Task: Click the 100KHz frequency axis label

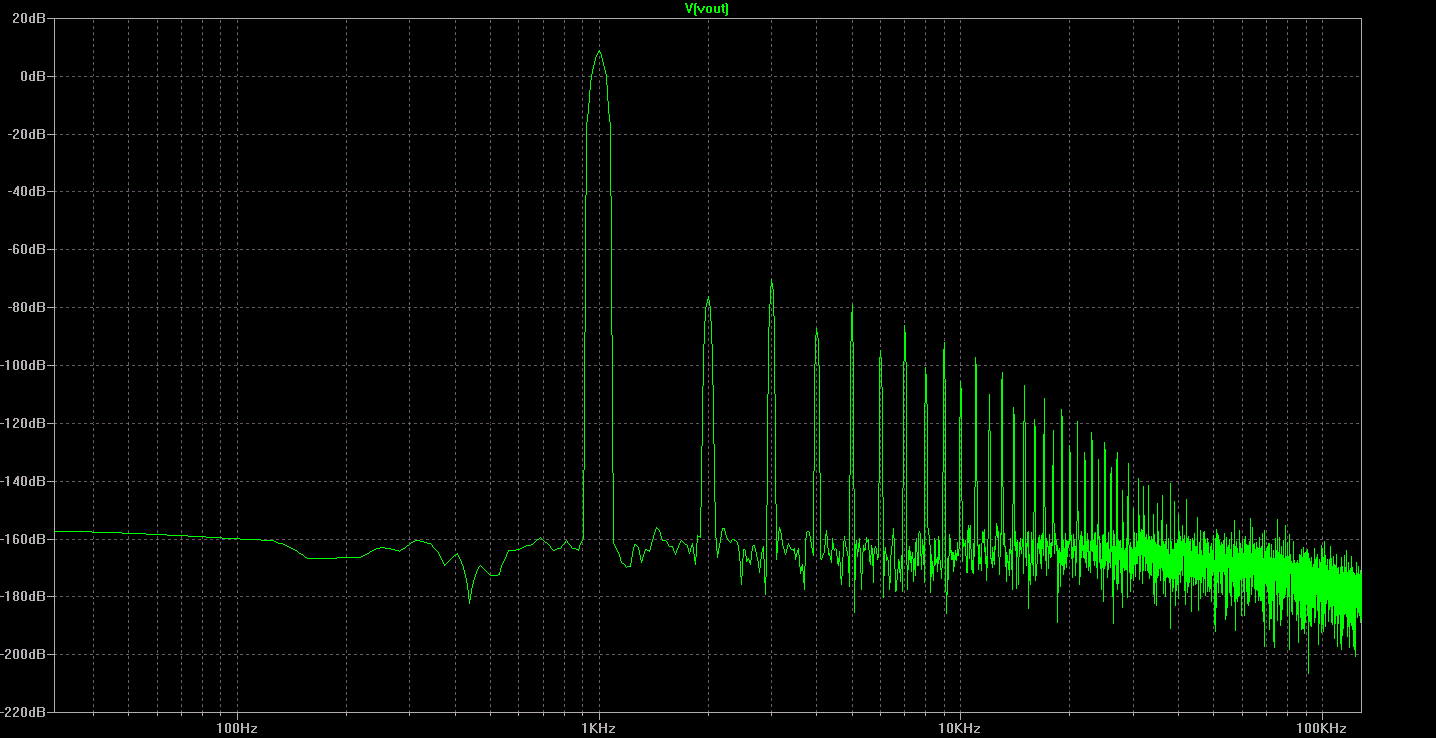Action: coord(1321,728)
